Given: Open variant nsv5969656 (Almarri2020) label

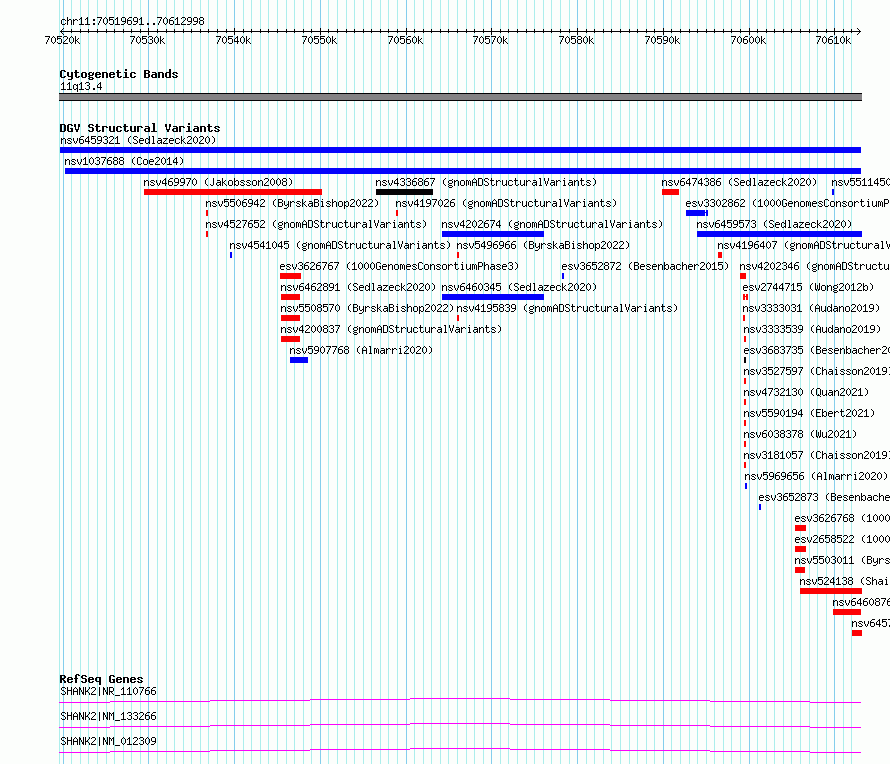Looking at the screenshot, I should (816, 476).
